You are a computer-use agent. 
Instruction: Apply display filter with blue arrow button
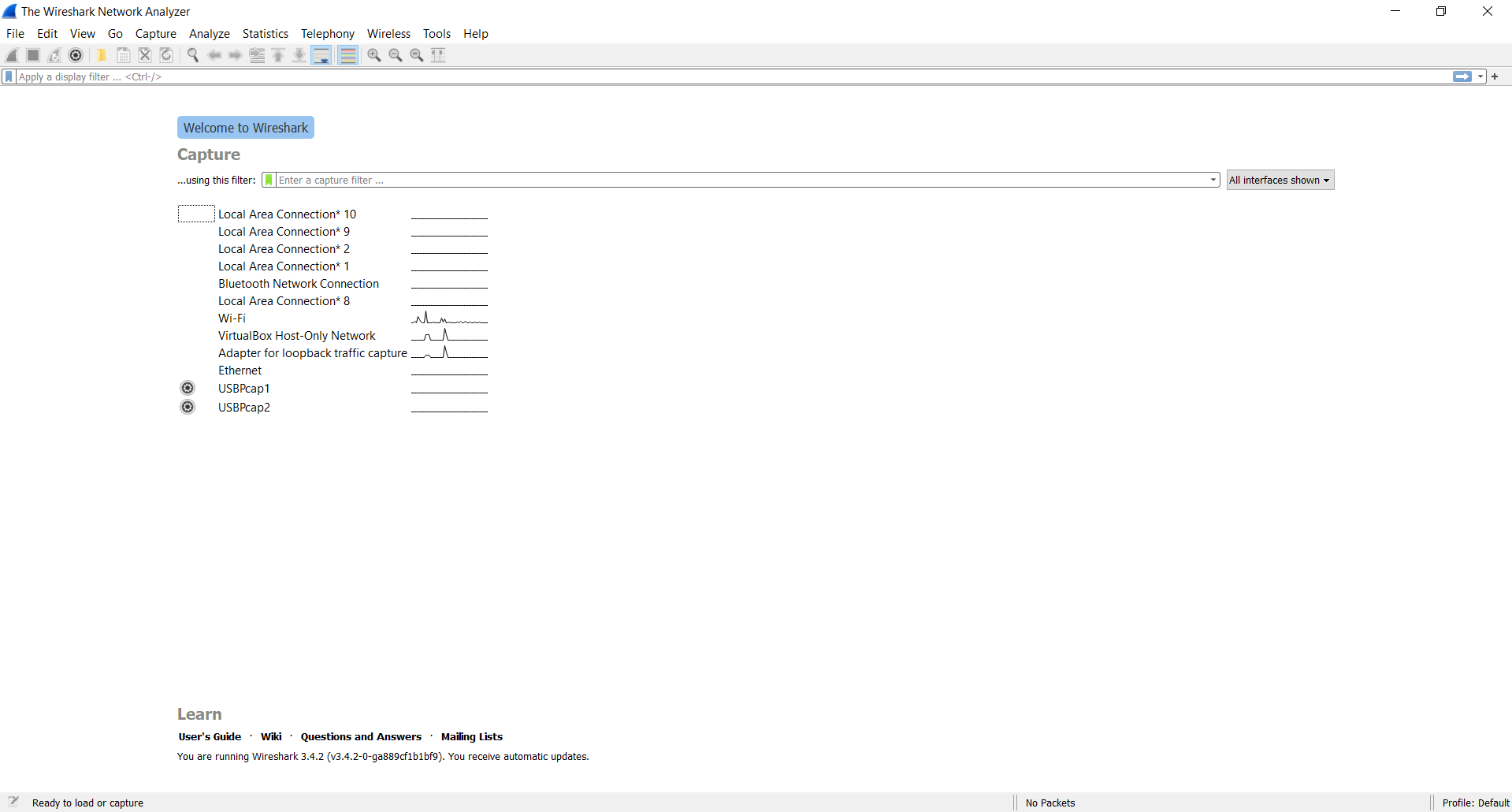(1462, 76)
